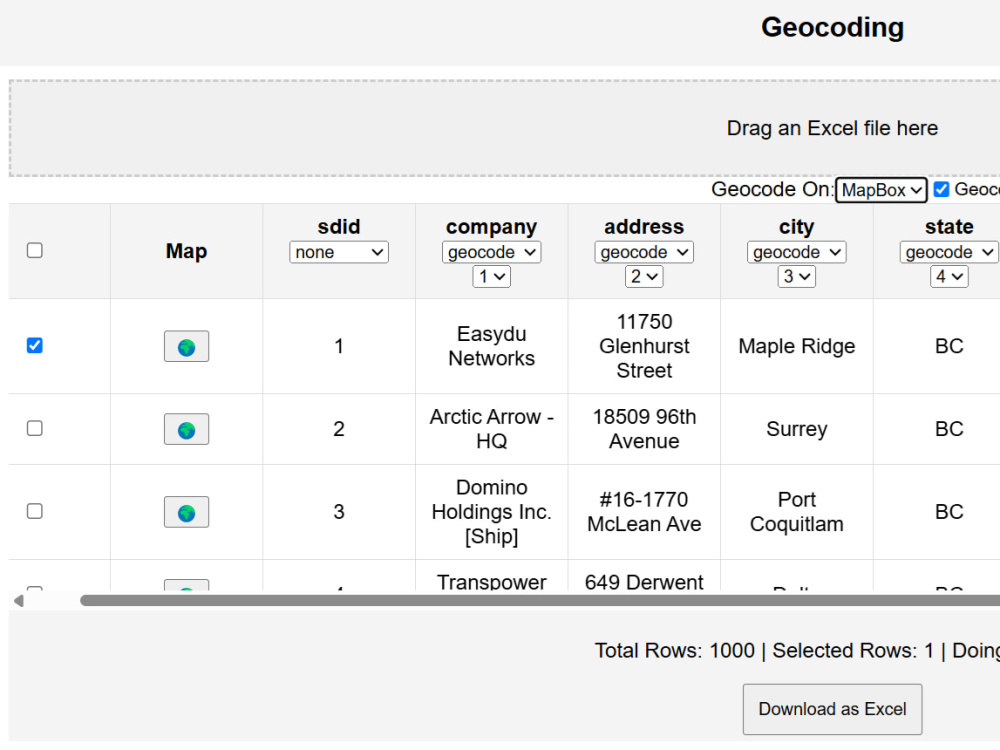This screenshot has width=1000, height=750.
Task: Open map for Domino Holdings Inc. row
Action: pos(186,512)
